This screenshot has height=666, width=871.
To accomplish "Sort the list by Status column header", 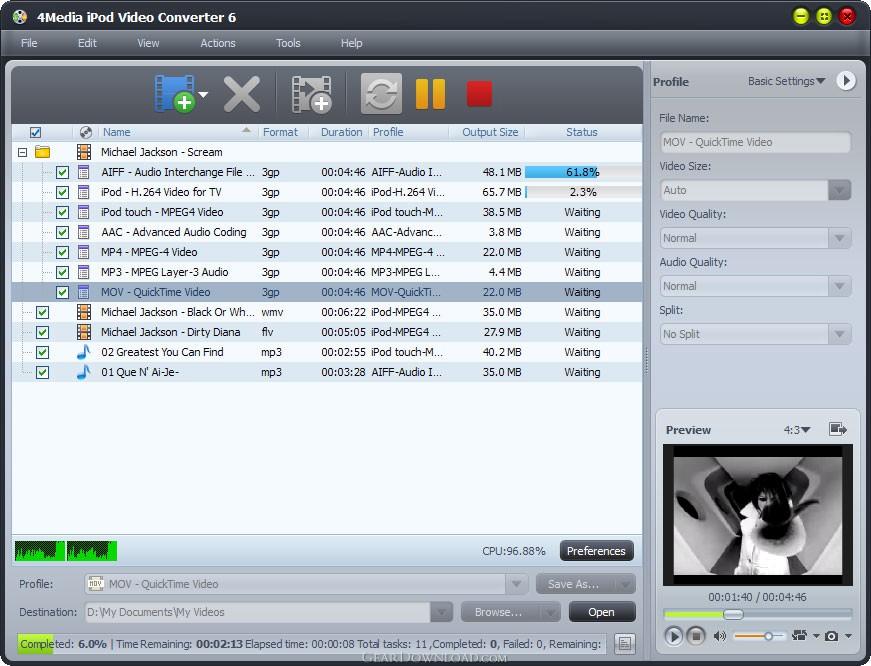I will click(x=582, y=132).
